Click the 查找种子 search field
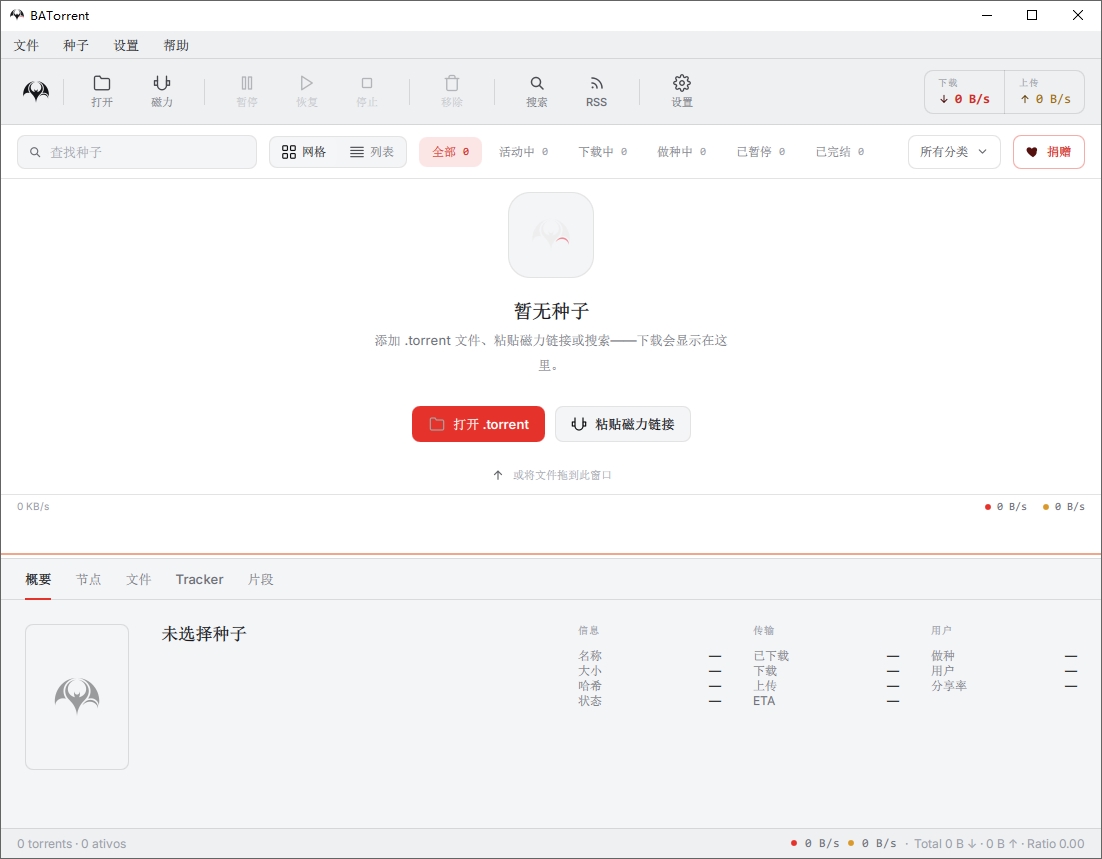Image resolution: width=1102 pixels, height=859 pixels. 137,152
